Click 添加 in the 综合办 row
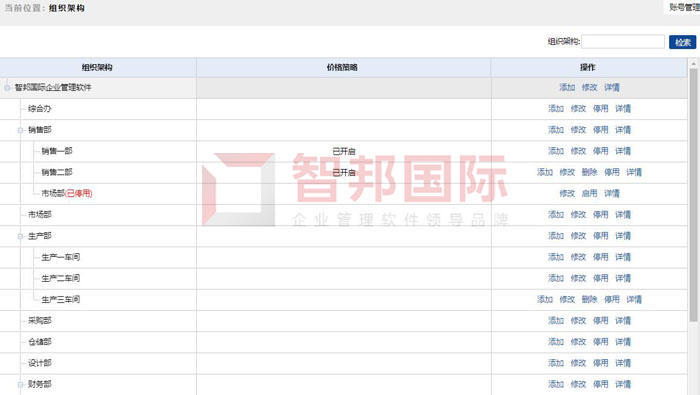This screenshot has width=700, height=395. pos(556,108)
